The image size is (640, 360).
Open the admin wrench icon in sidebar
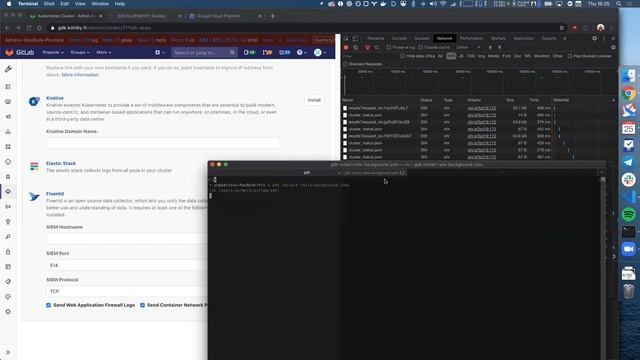tap(8, 69)
